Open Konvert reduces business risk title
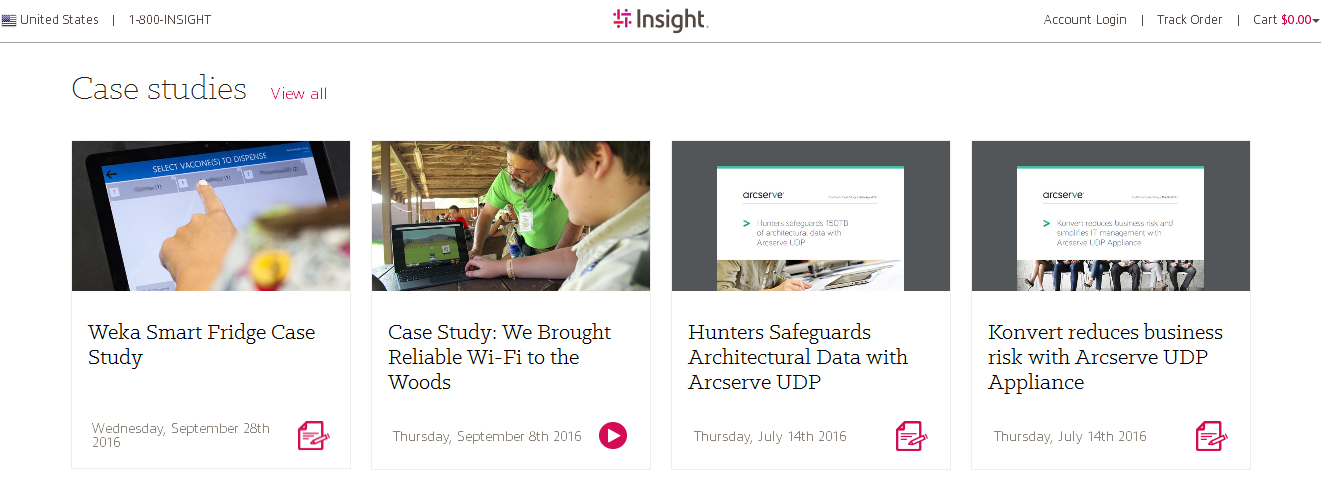Image resolution: width=1321 pixels, height=493 pixels. pos(1105,357)
